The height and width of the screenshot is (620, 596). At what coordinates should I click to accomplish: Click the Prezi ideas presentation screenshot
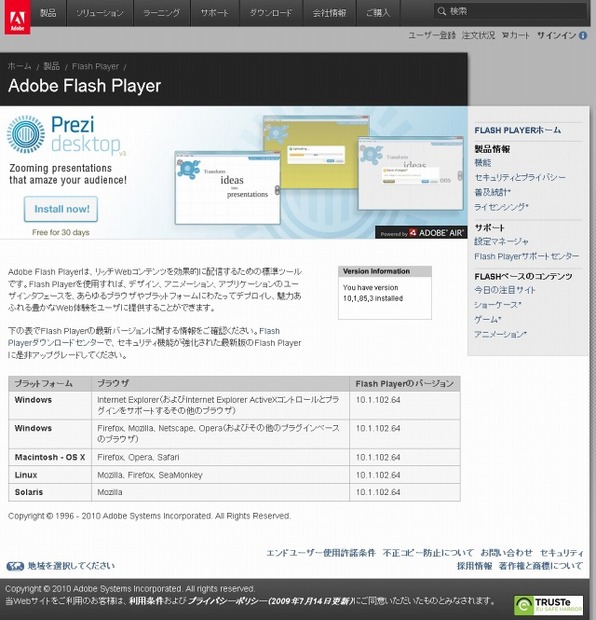tap(228, 188)
